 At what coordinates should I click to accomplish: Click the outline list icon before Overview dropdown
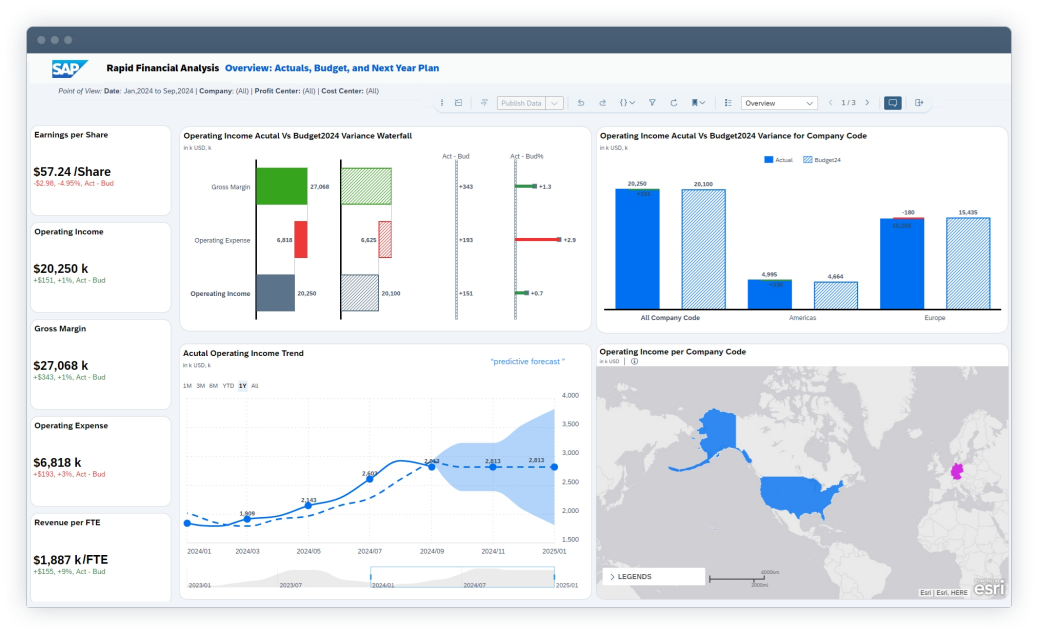(727, 102)
